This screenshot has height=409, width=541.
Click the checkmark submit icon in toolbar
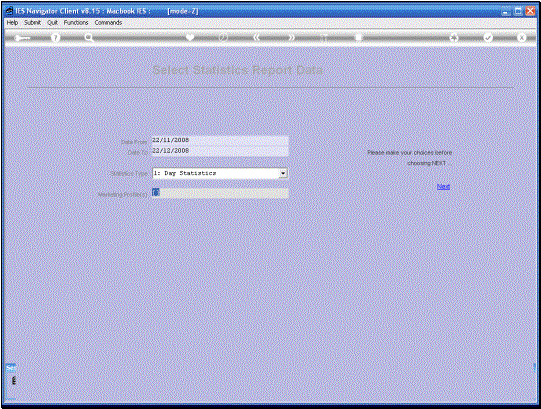(488, 38)
